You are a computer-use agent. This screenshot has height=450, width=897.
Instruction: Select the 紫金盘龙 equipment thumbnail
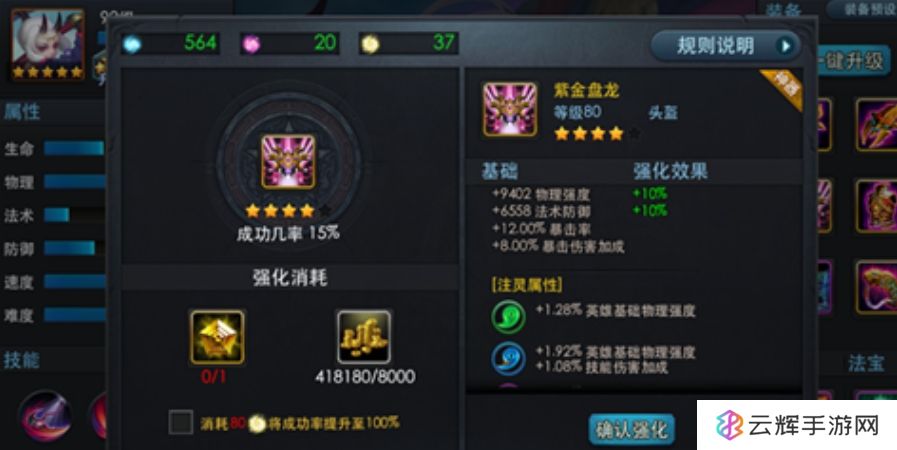tap(510, 109)
